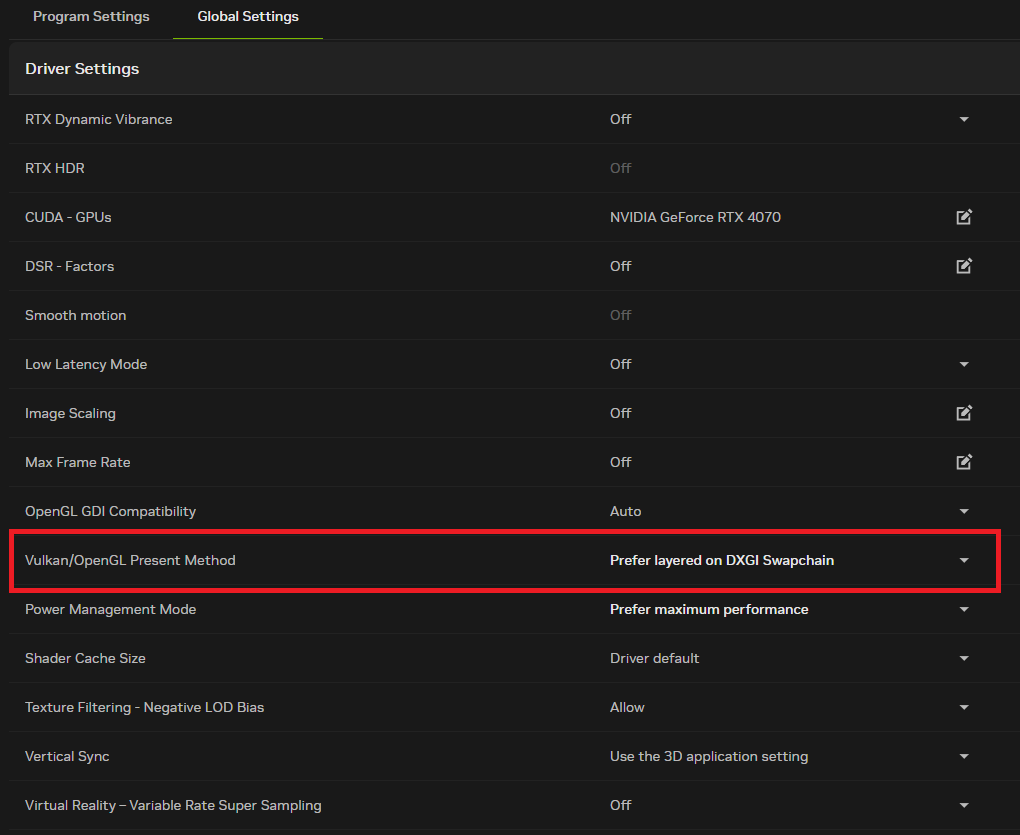Click the Prefer maximum performance value
Image resolution: width=1020 pixels, height=835 pixels.
pos(709,609)
